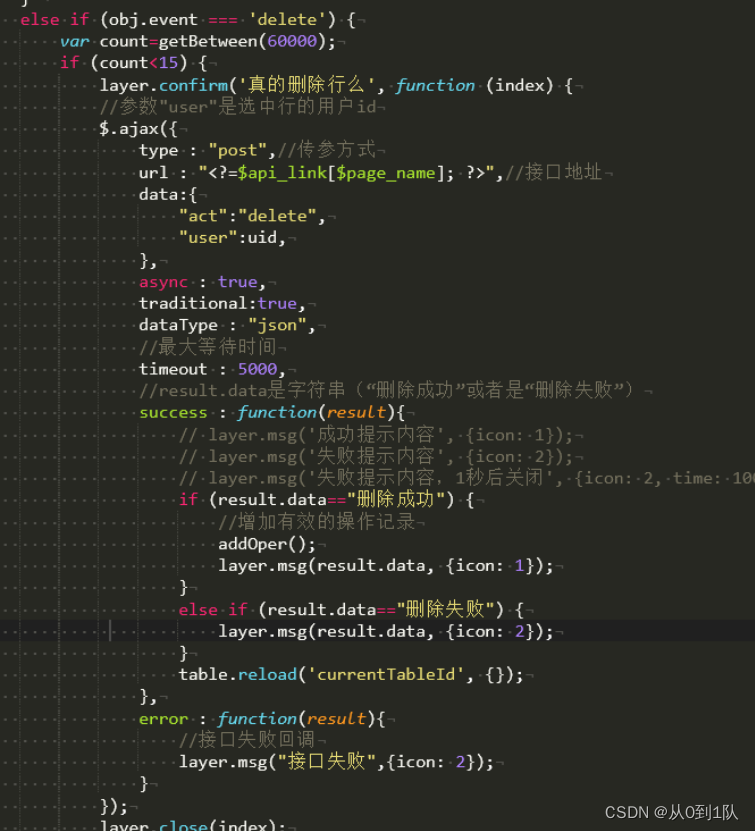This screenshot has width=755, height=831.
Task: Click the "$.ajax({" line
Action: coord(138,129)
